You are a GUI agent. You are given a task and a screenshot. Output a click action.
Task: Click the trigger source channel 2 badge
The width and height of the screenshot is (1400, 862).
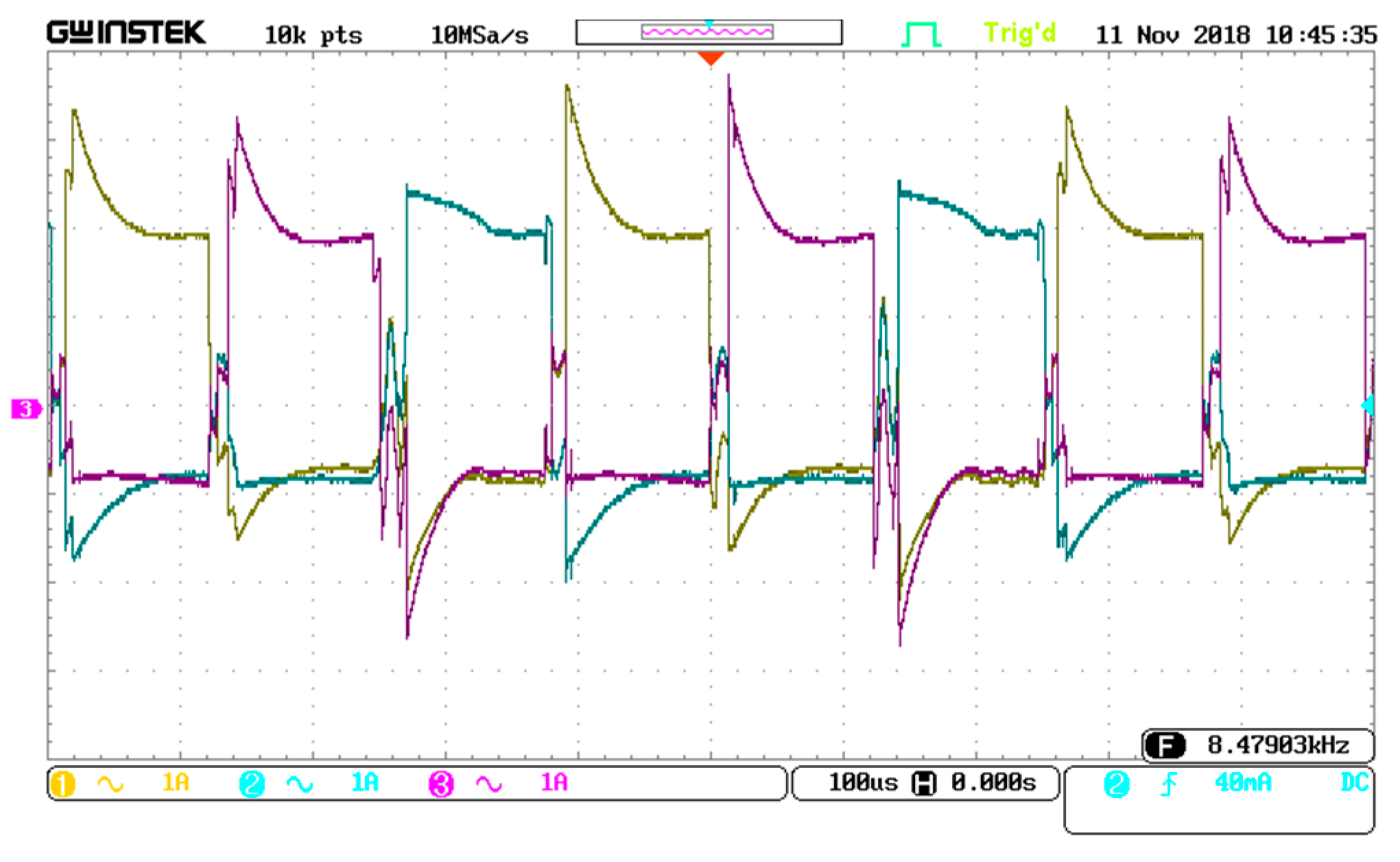point(1116,784)
